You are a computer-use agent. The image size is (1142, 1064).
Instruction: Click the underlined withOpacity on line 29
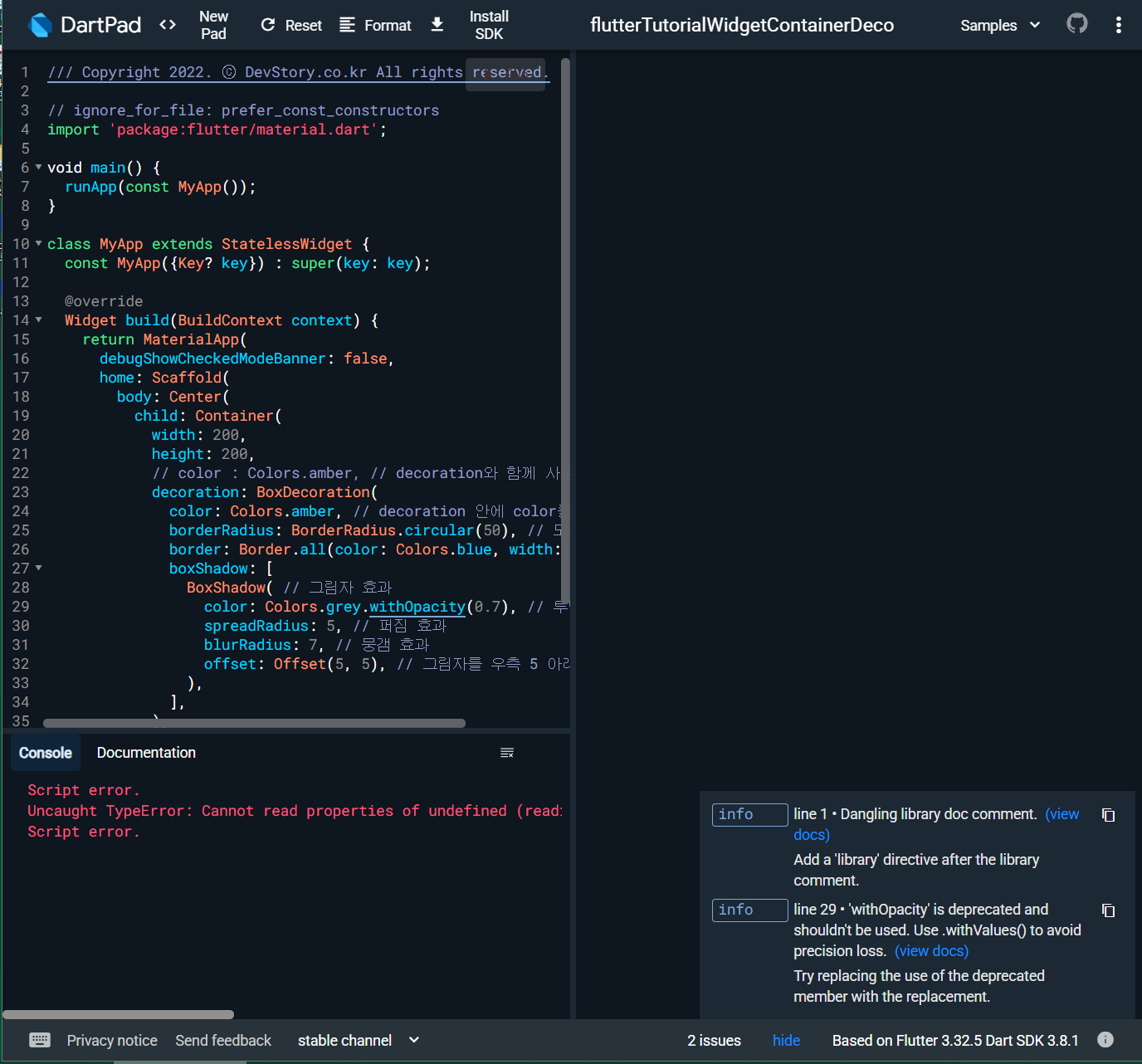(x=417, y=607)
